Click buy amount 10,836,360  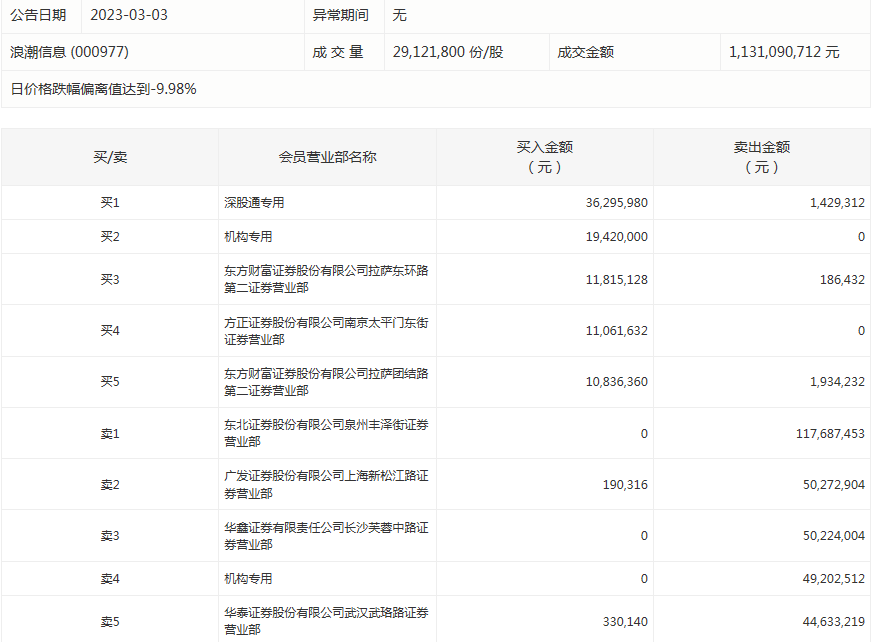pyautogui.click(x=616, y=382)
